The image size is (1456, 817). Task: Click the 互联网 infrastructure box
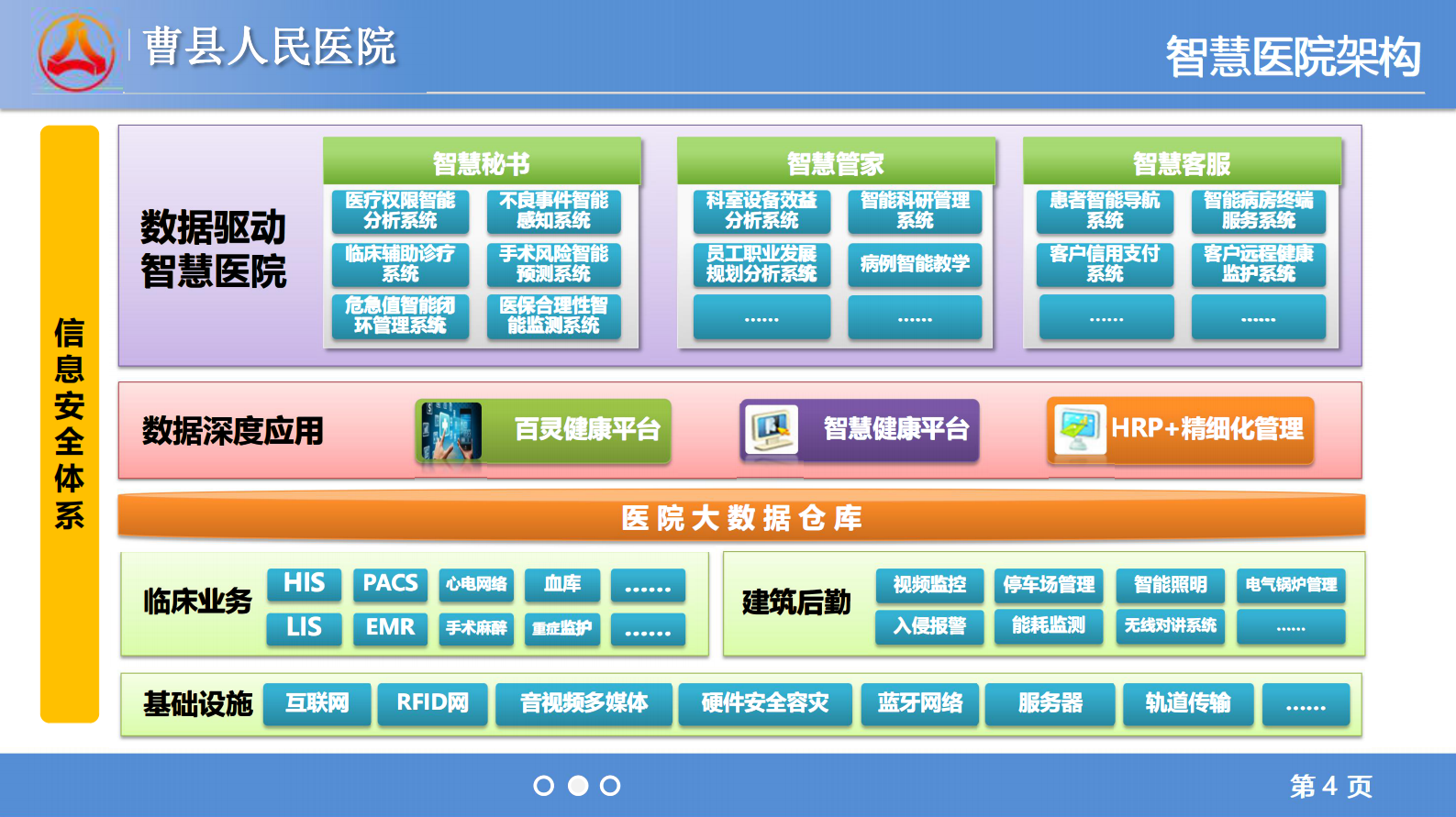tap(317, 703)
